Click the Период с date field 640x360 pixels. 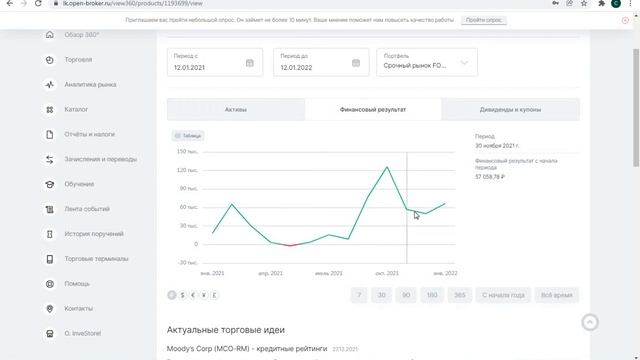(215, 62)
